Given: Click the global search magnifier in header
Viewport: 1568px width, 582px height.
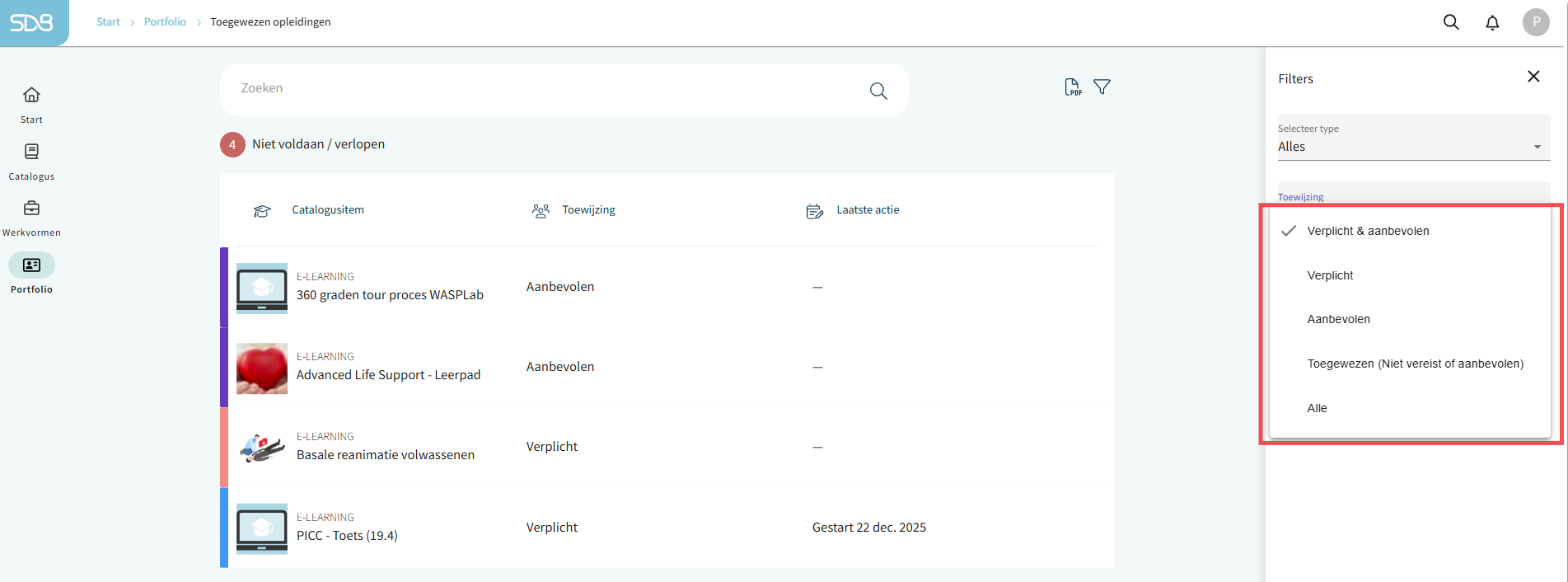Looking at the screenshot, I should pyautogui.click(x=1451, y=22).
